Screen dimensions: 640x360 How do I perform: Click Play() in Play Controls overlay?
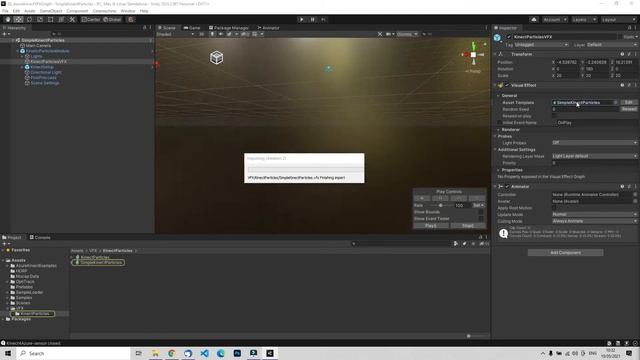(x=431, y=226)
